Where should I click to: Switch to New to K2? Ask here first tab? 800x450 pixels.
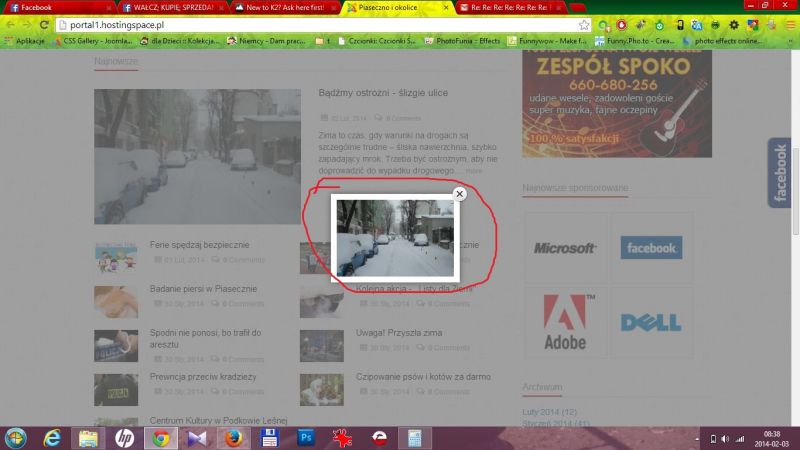(286, 8)
